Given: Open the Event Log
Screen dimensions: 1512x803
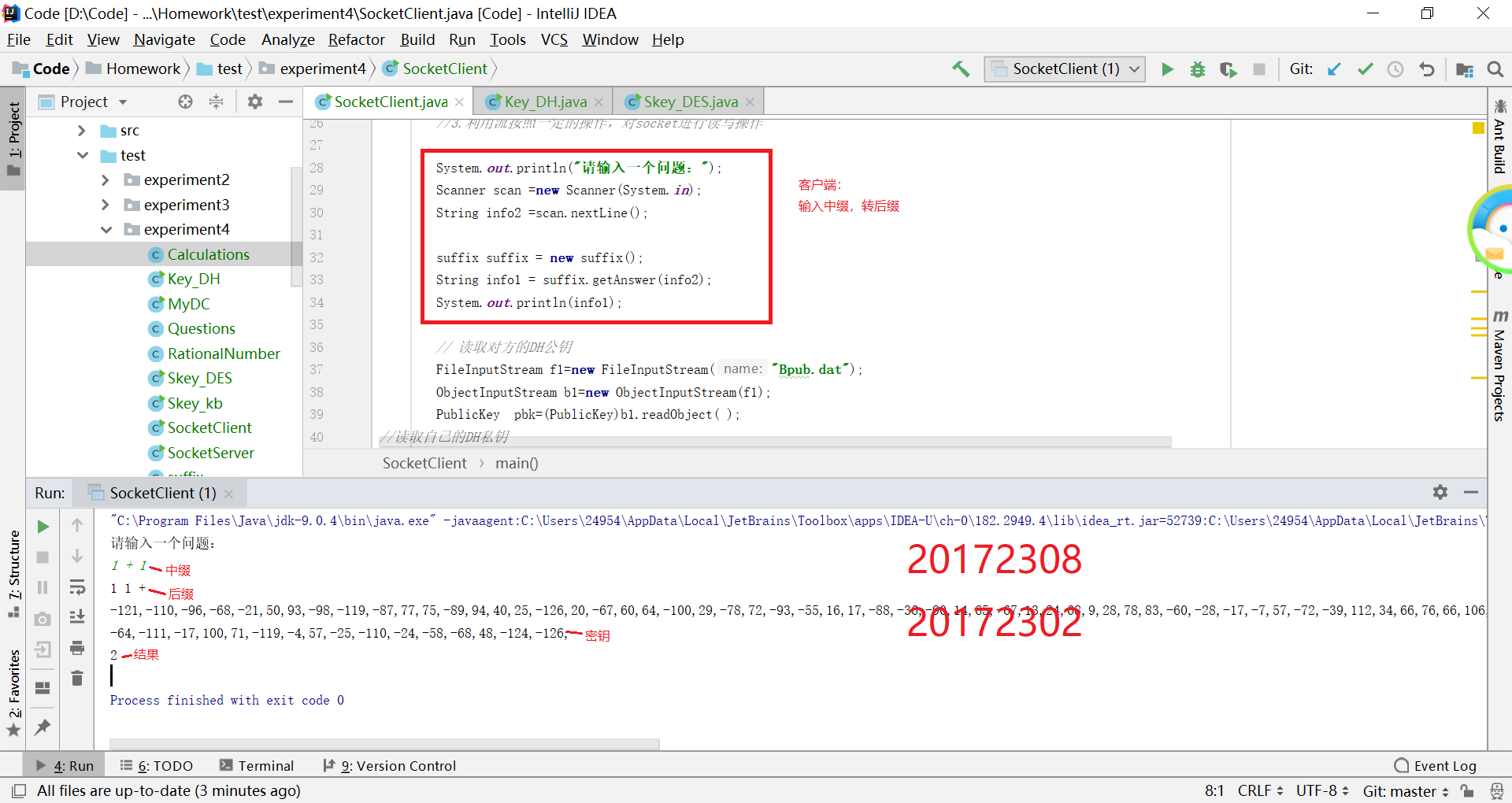Looking at the screenshot, I should [x=1435, y=765].
